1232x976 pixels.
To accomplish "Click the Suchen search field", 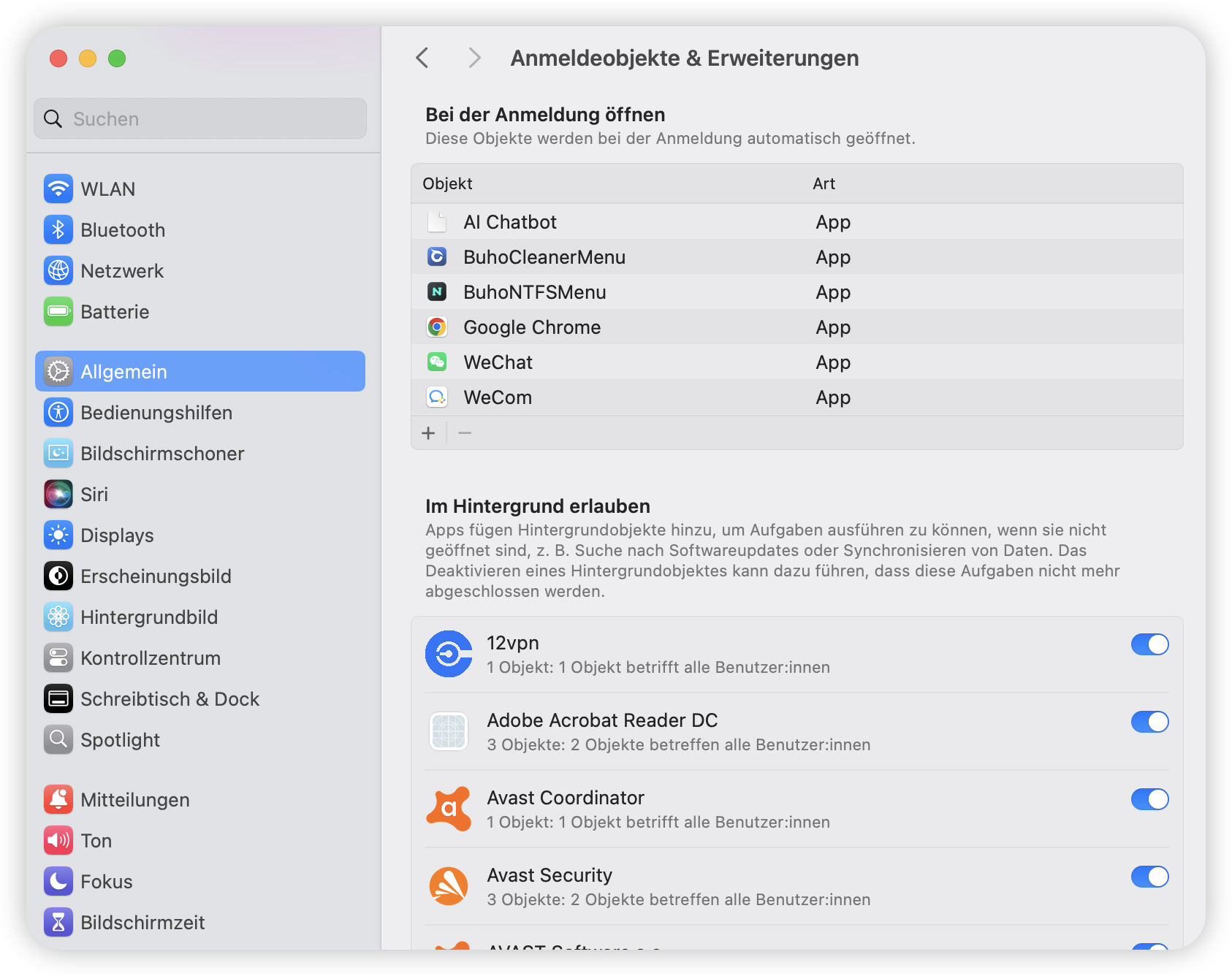I will tap(200, 118).
